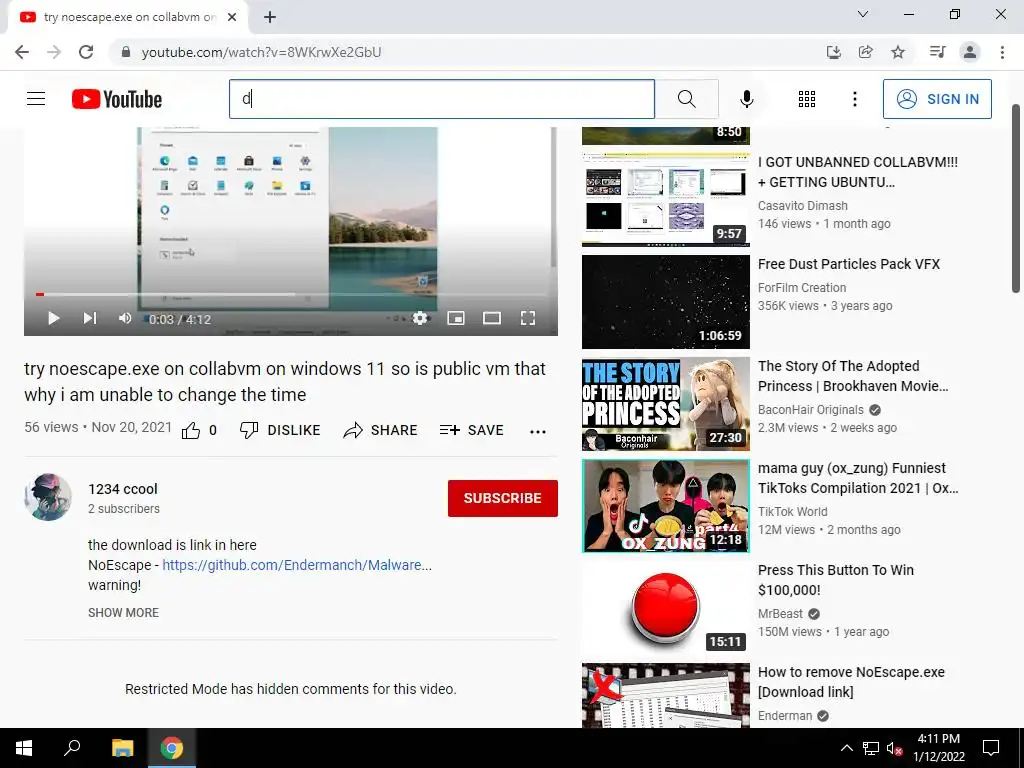Screen dimensions: 1024x768
Task: Like the video with thumbs up
Action: tap(199, 430)
